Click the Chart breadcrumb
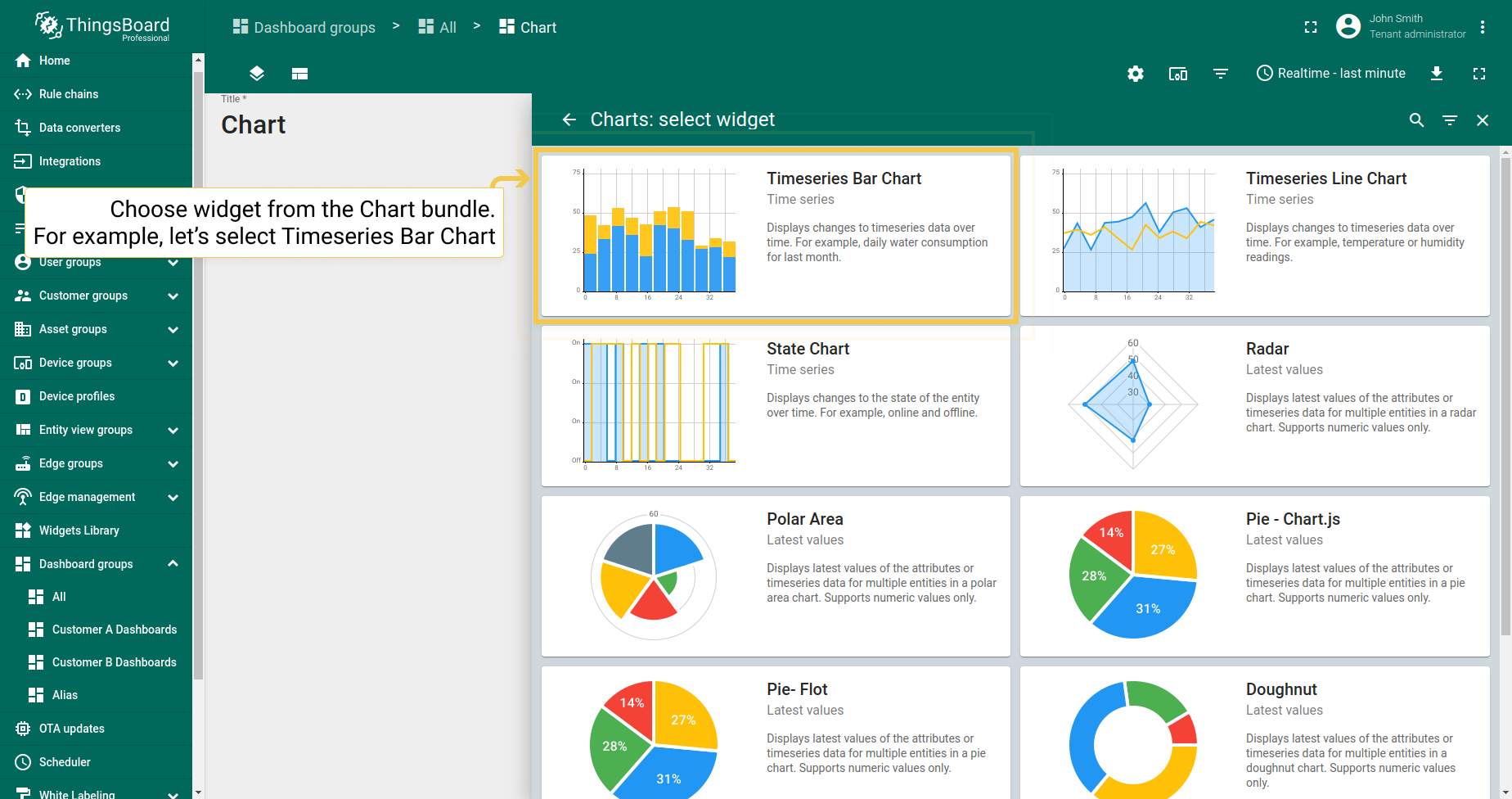1512x799 pixels. [x=528, y=27]
